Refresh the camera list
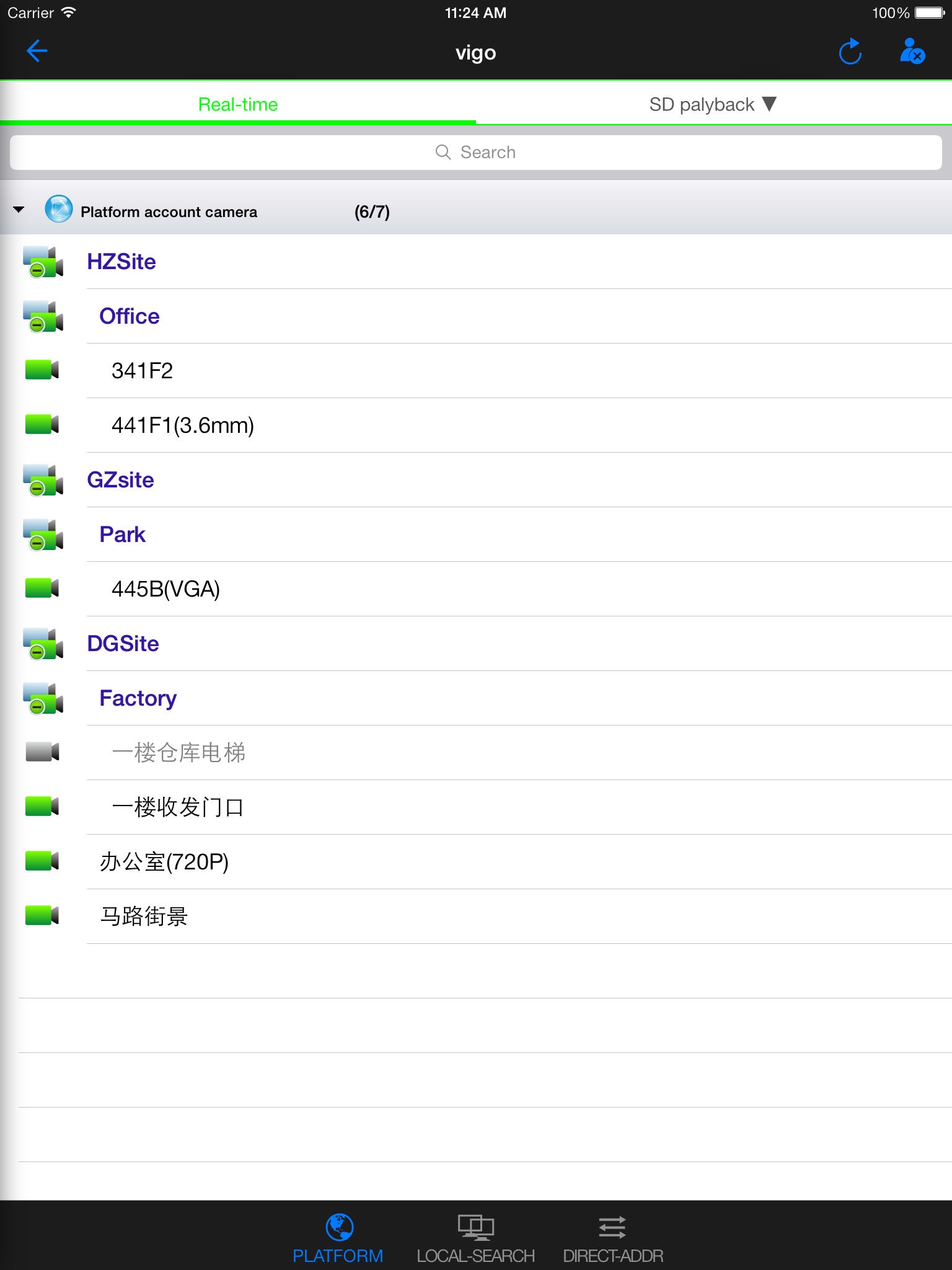The image size is (952, 1270). (x=850, y=51)
